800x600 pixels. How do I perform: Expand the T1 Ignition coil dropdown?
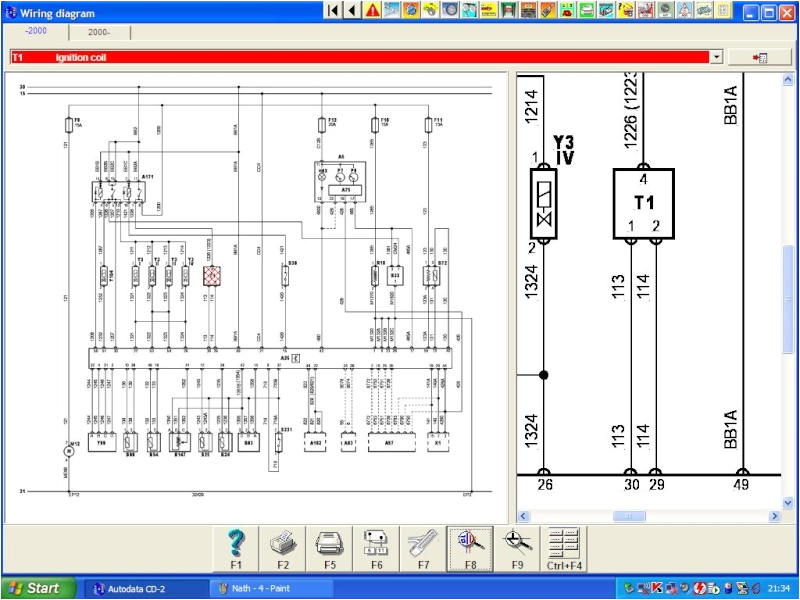[716, 58]
